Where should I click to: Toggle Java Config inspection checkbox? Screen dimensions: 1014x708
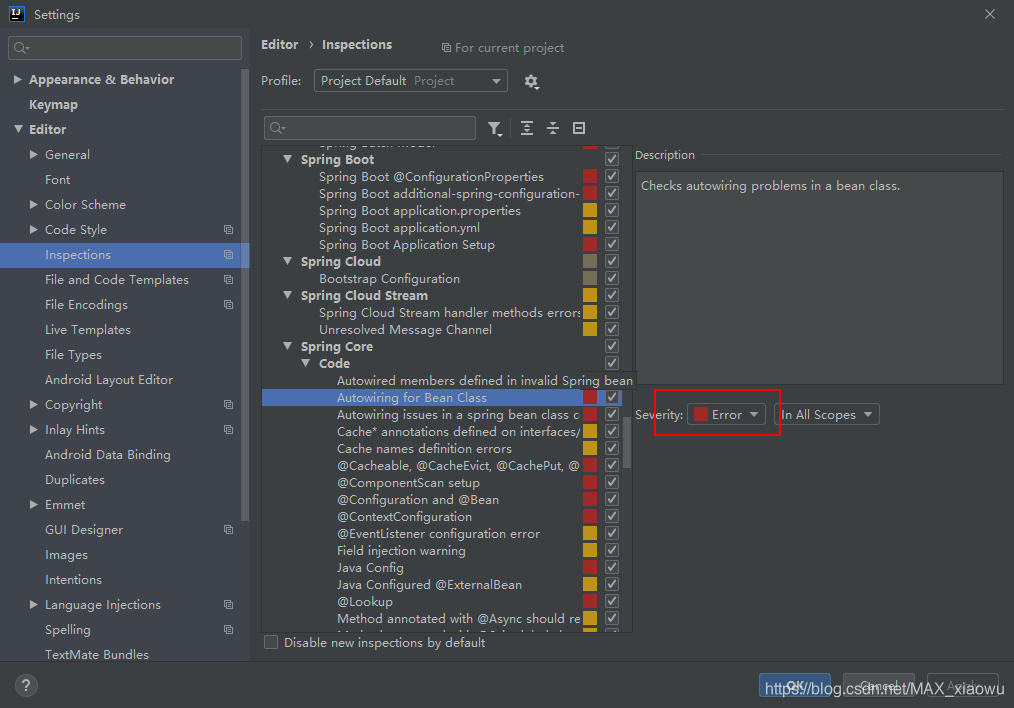pyautogui.click(x=612, y=567)
